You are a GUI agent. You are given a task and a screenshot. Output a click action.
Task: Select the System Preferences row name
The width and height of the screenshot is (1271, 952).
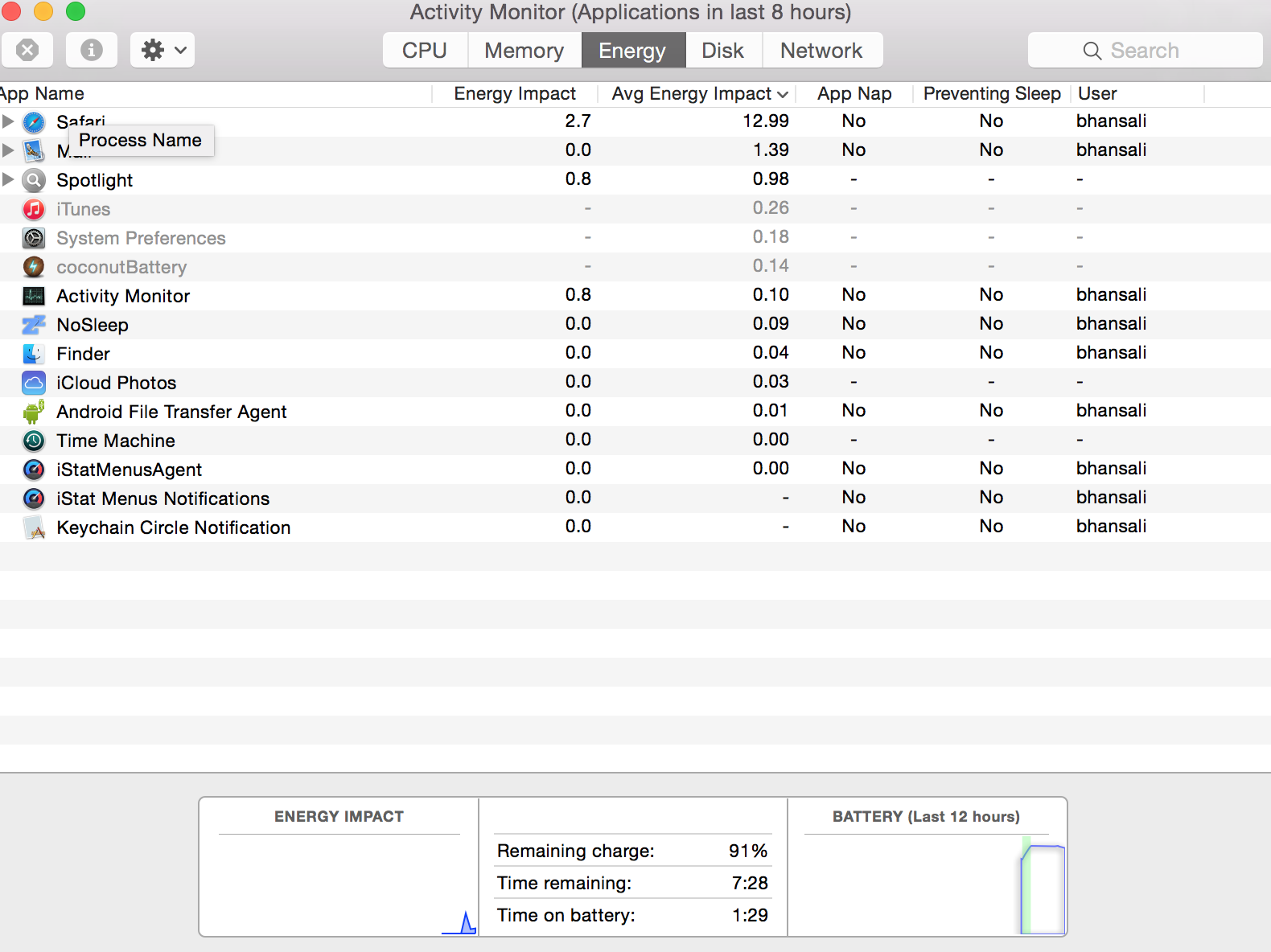(x=142, y=238)
